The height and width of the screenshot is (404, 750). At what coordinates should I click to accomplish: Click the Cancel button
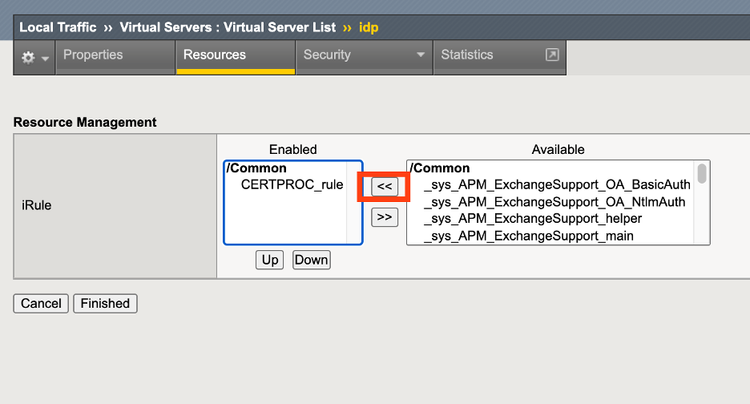[41, 303]
